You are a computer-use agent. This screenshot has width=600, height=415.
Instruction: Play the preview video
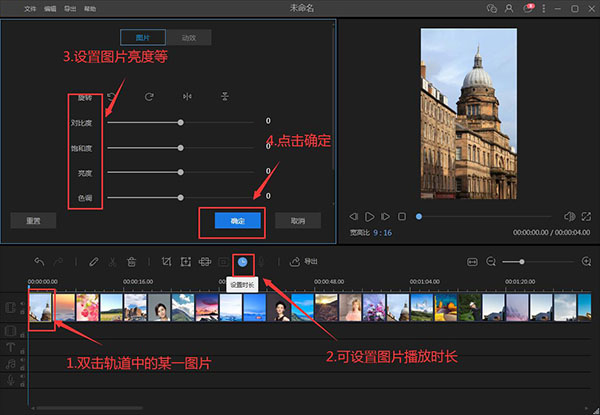pyautogui.click(x=369, y=217)
